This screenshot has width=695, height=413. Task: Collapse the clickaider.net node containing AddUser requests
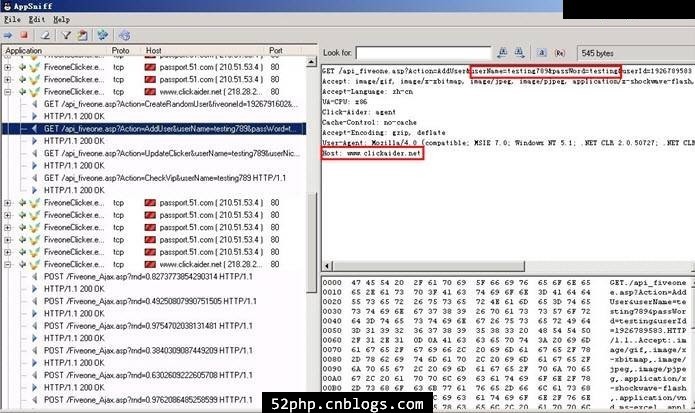click(8, 92)
